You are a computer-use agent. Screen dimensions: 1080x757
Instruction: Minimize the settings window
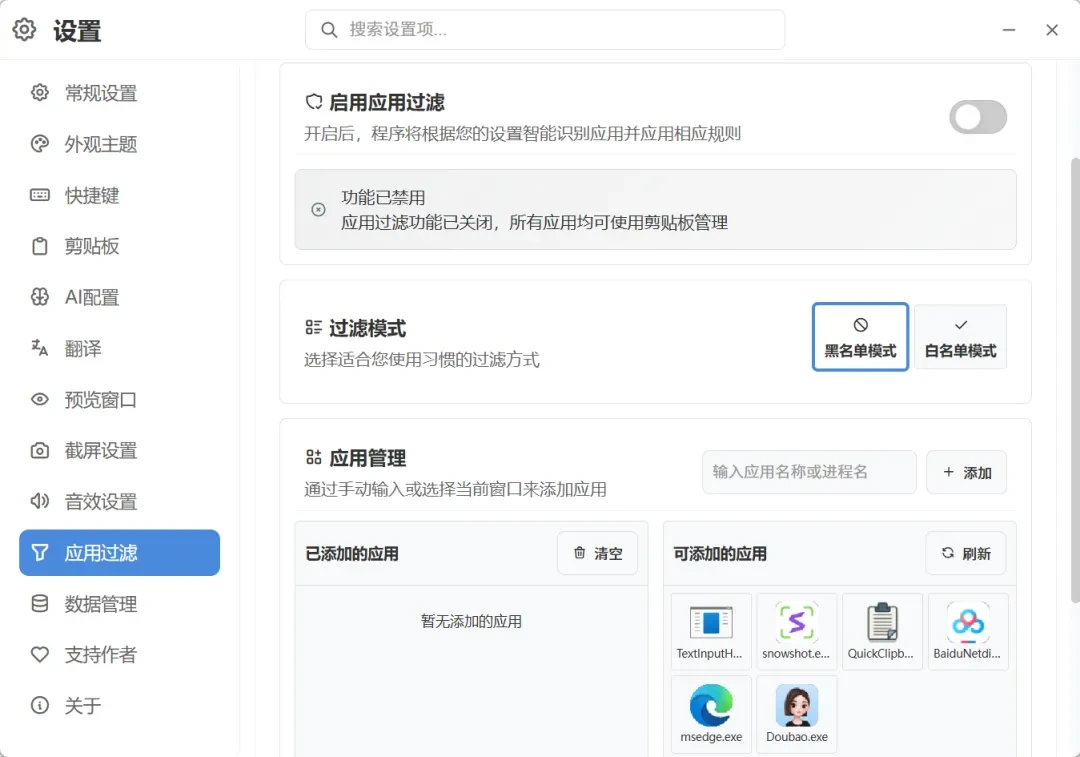(1009, 30)
